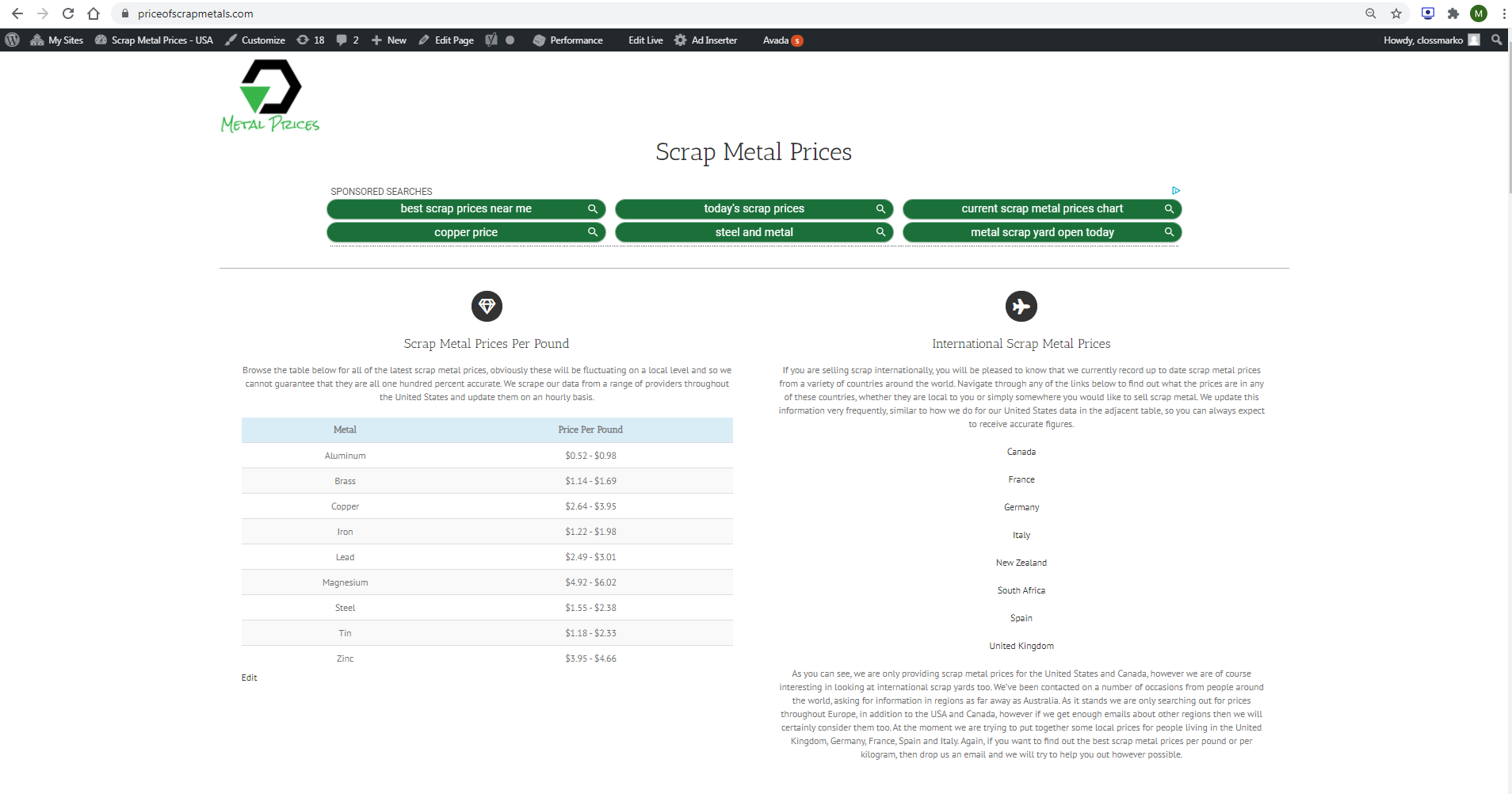Open the South Africa prices link

pyautogui.click(x=1021, y=590)
